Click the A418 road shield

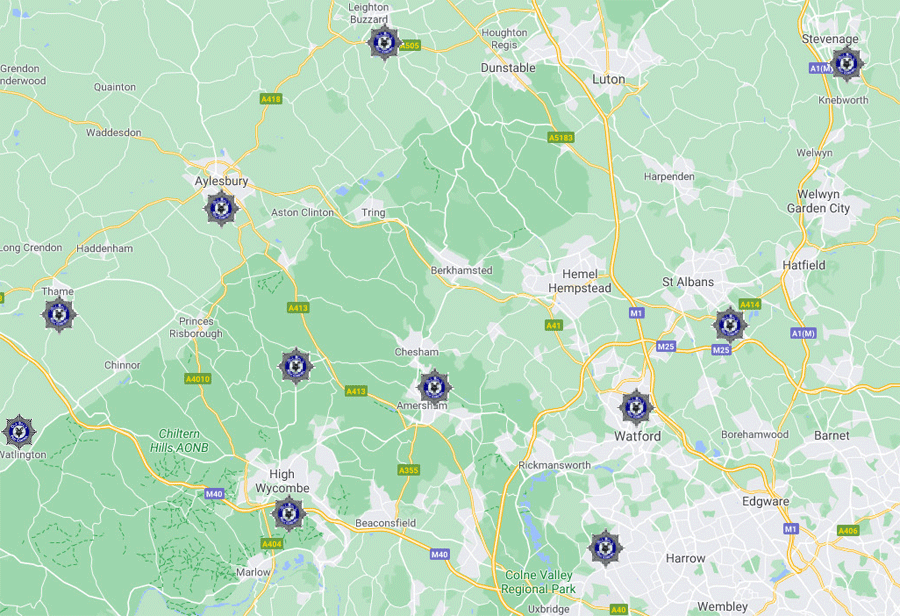(270, 99)
